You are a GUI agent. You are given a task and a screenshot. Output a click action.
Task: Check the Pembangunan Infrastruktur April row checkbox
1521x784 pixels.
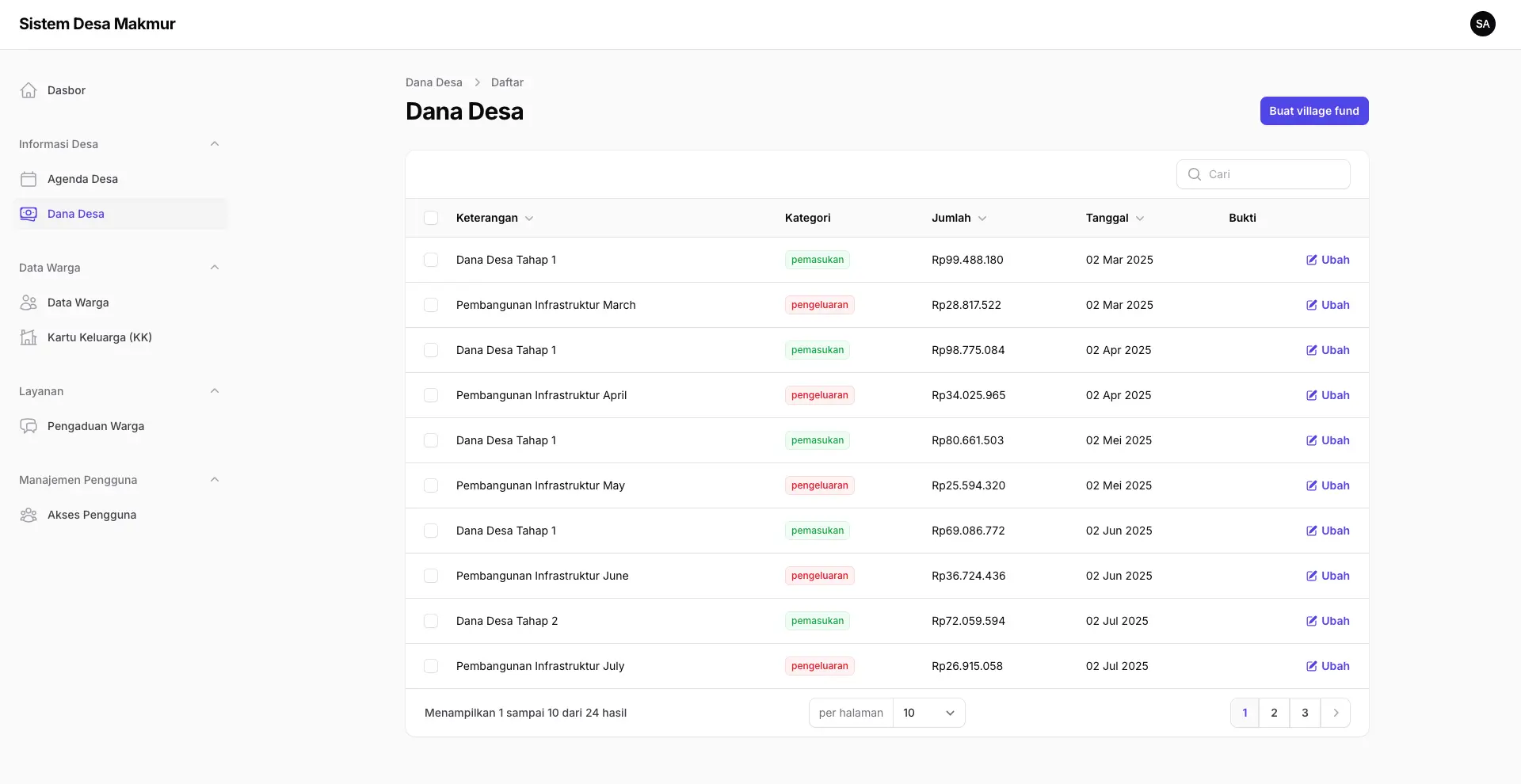431,395
